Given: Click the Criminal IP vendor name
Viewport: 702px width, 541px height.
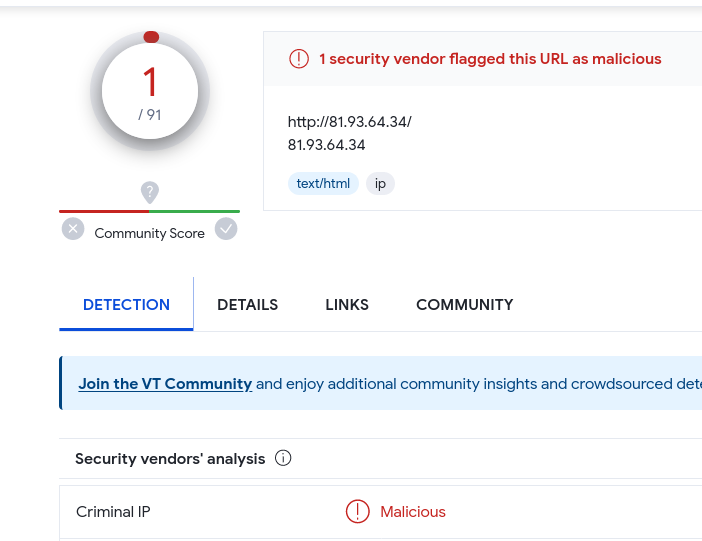Looking at the screenshot, I should [x=113, y=511].
